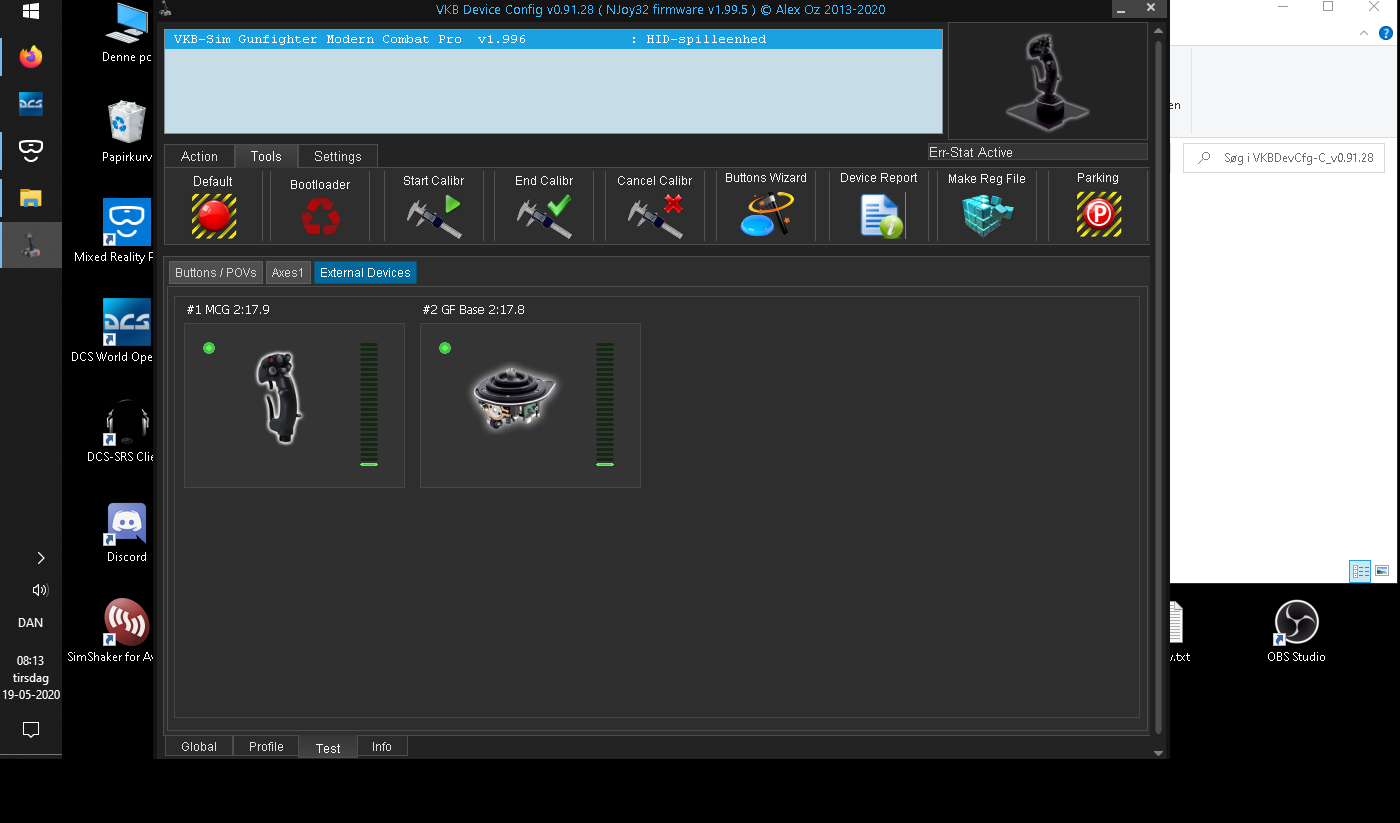Open the Settings tab
Image resolution: width=1400 pixels, height=823 pixels.
click(x=338, y=156)
